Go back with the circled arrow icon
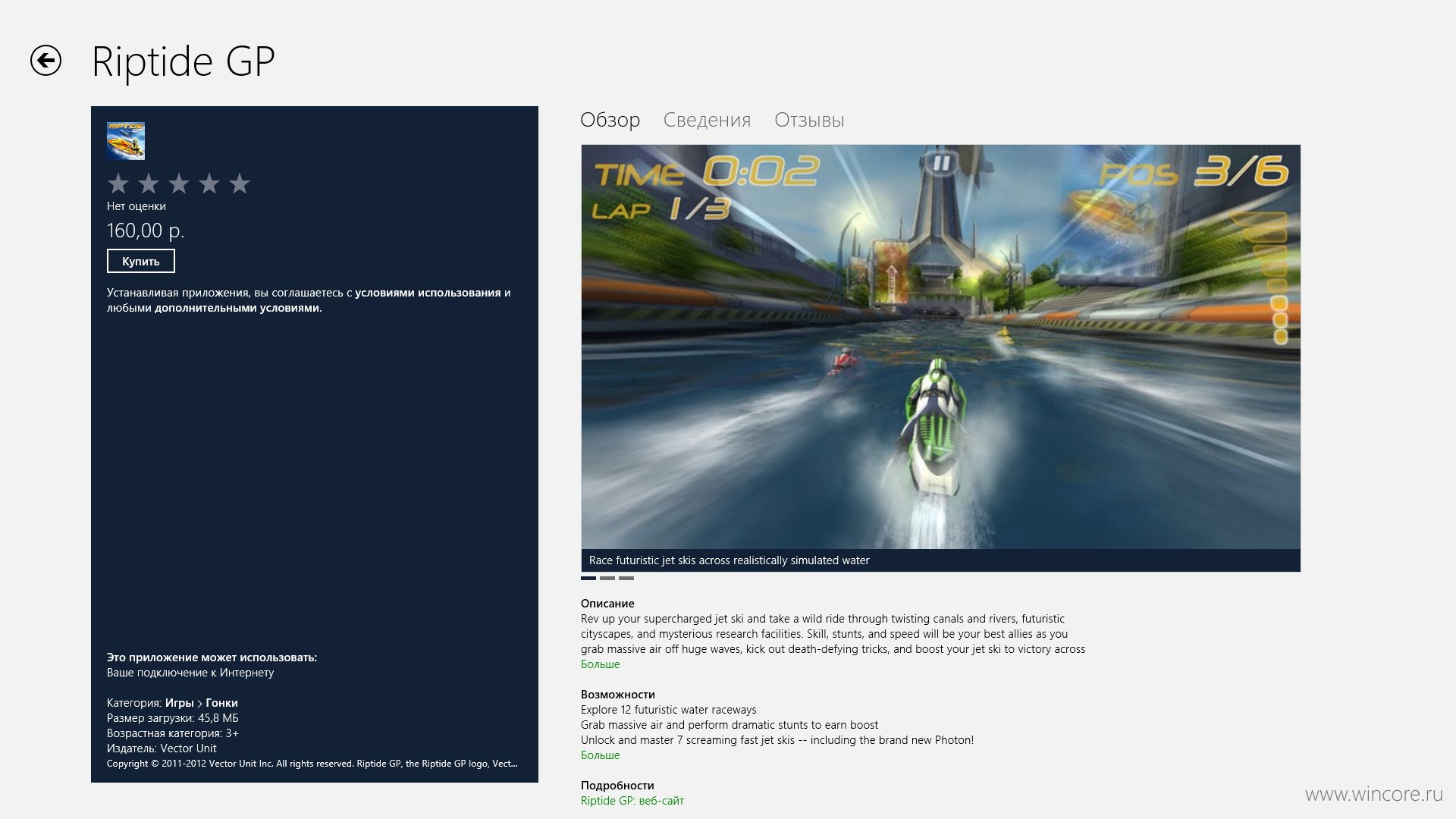 (45, 61)
